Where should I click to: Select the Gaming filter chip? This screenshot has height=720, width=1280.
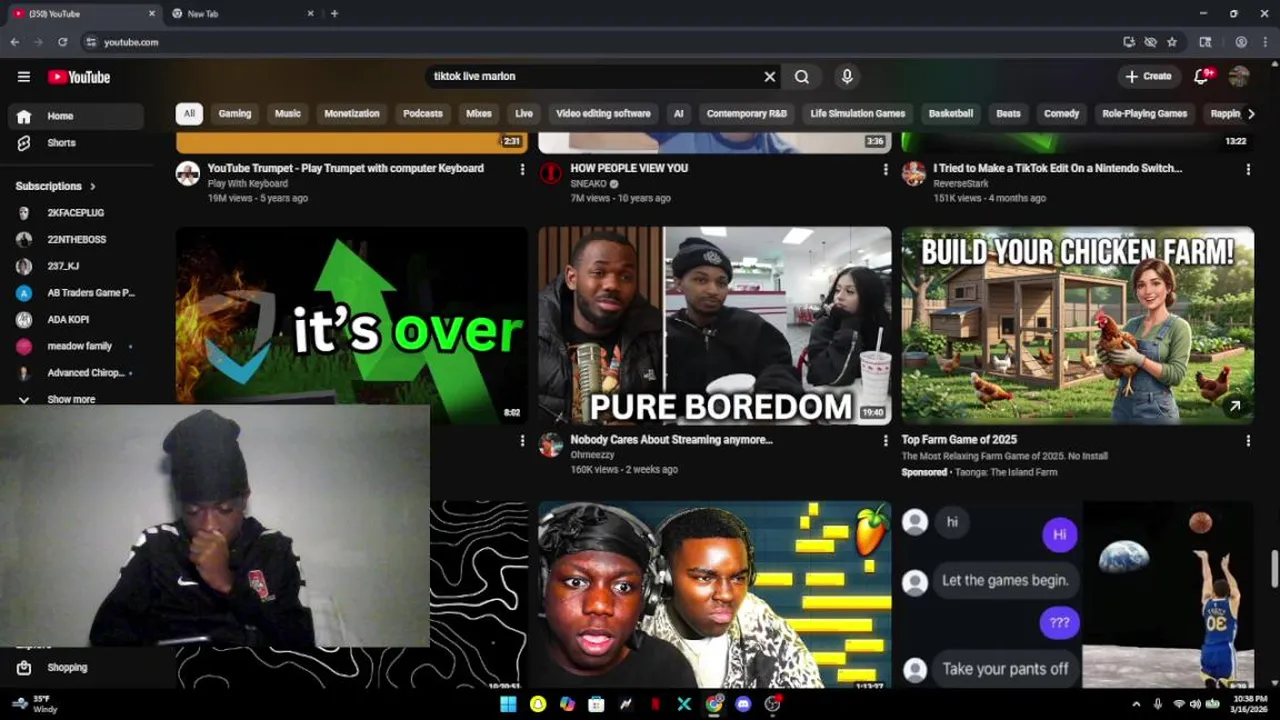[235, 113]
